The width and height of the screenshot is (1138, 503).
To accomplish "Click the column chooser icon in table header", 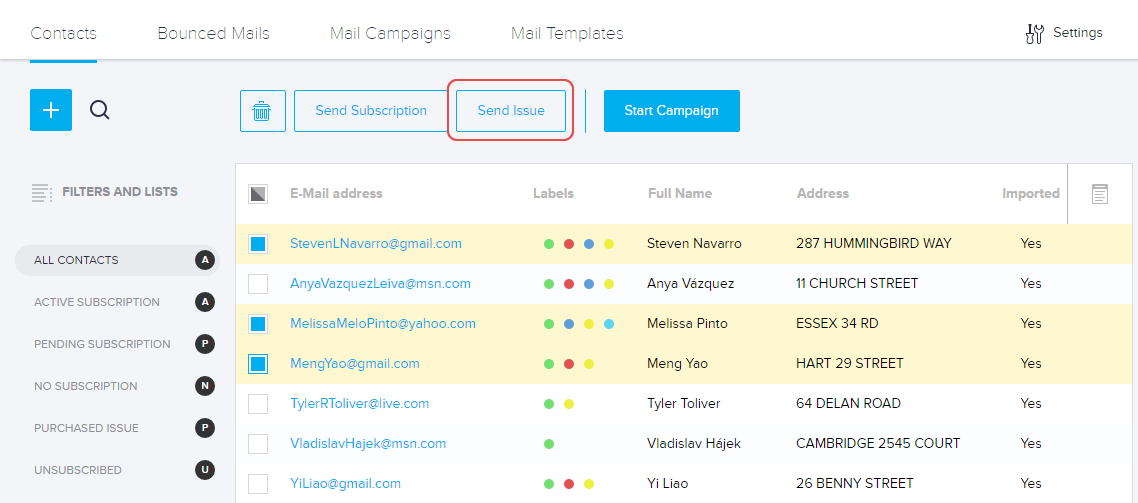I will tap(1099, 194).
